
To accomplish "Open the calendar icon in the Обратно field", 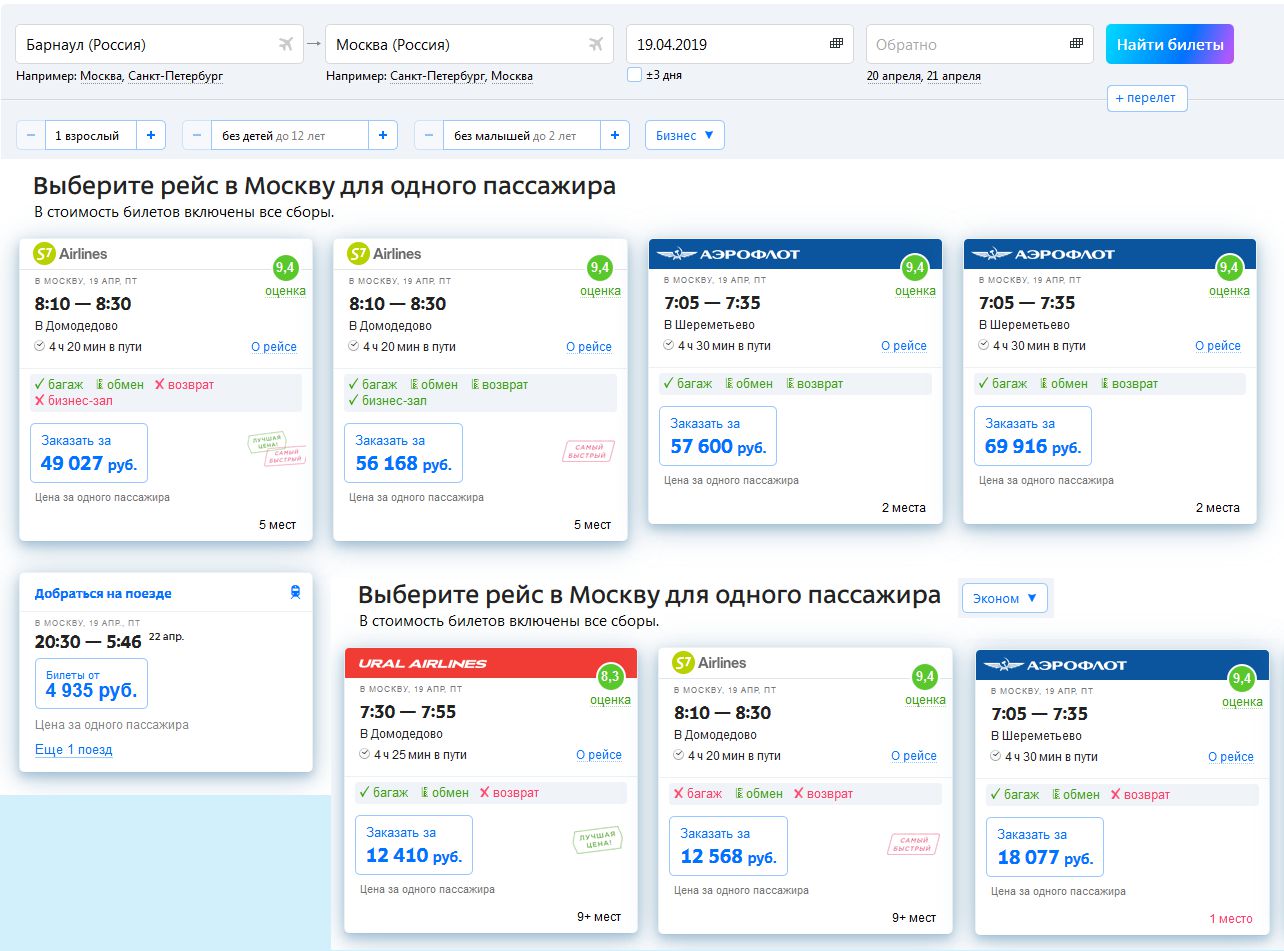I will [x=1076, y=44].
